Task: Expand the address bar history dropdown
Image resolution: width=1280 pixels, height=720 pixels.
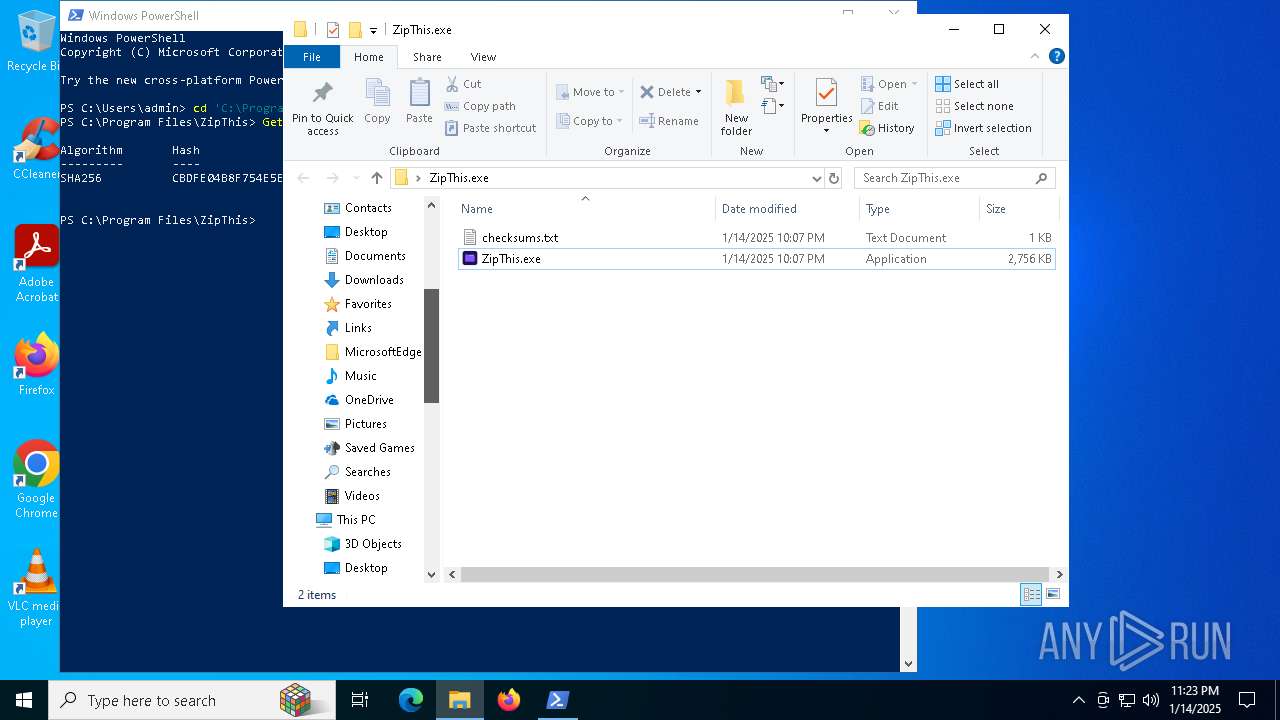Action: pos(816,178)
